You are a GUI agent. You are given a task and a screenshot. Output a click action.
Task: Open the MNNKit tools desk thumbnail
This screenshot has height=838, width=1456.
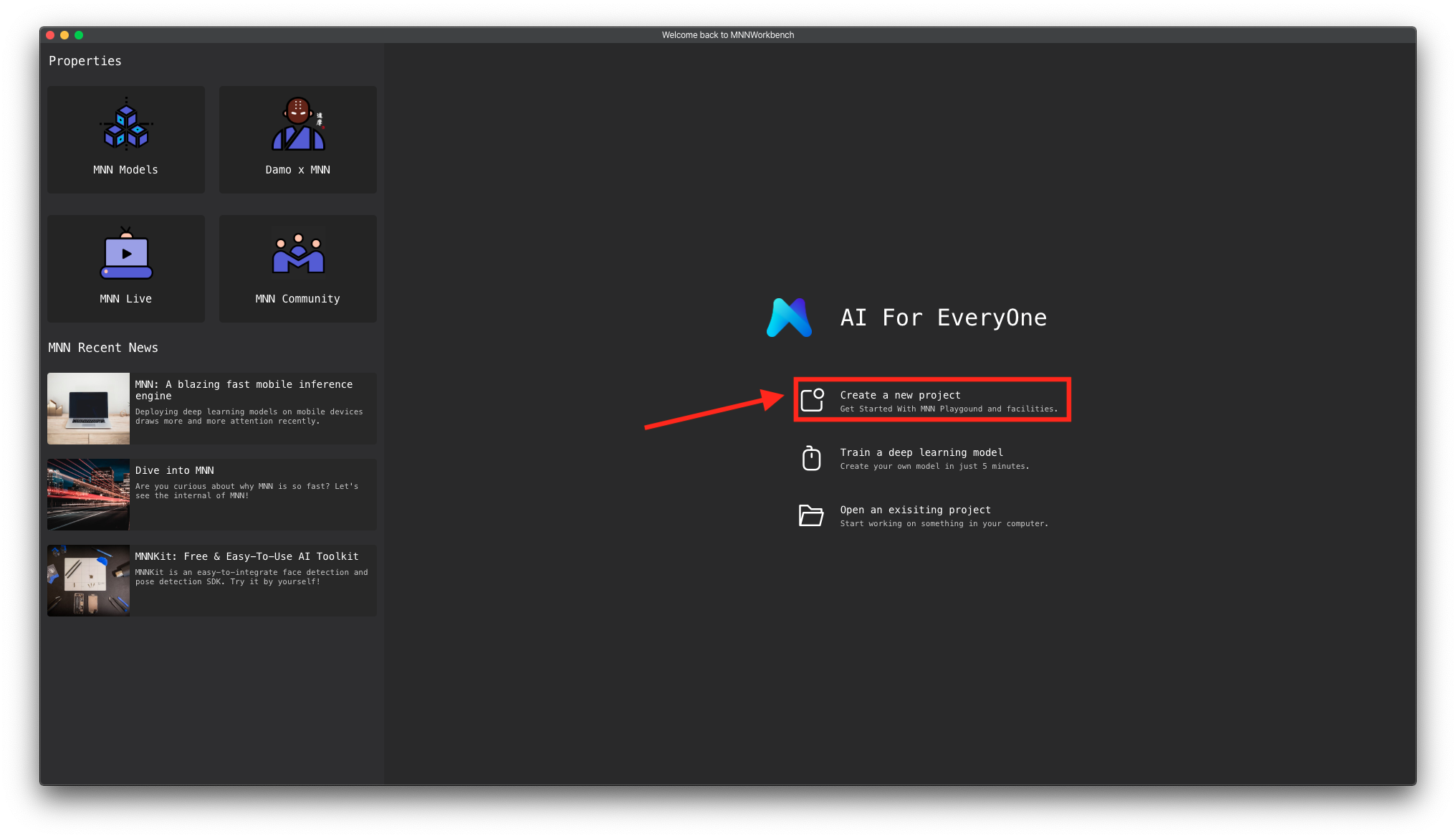[89, 581]
